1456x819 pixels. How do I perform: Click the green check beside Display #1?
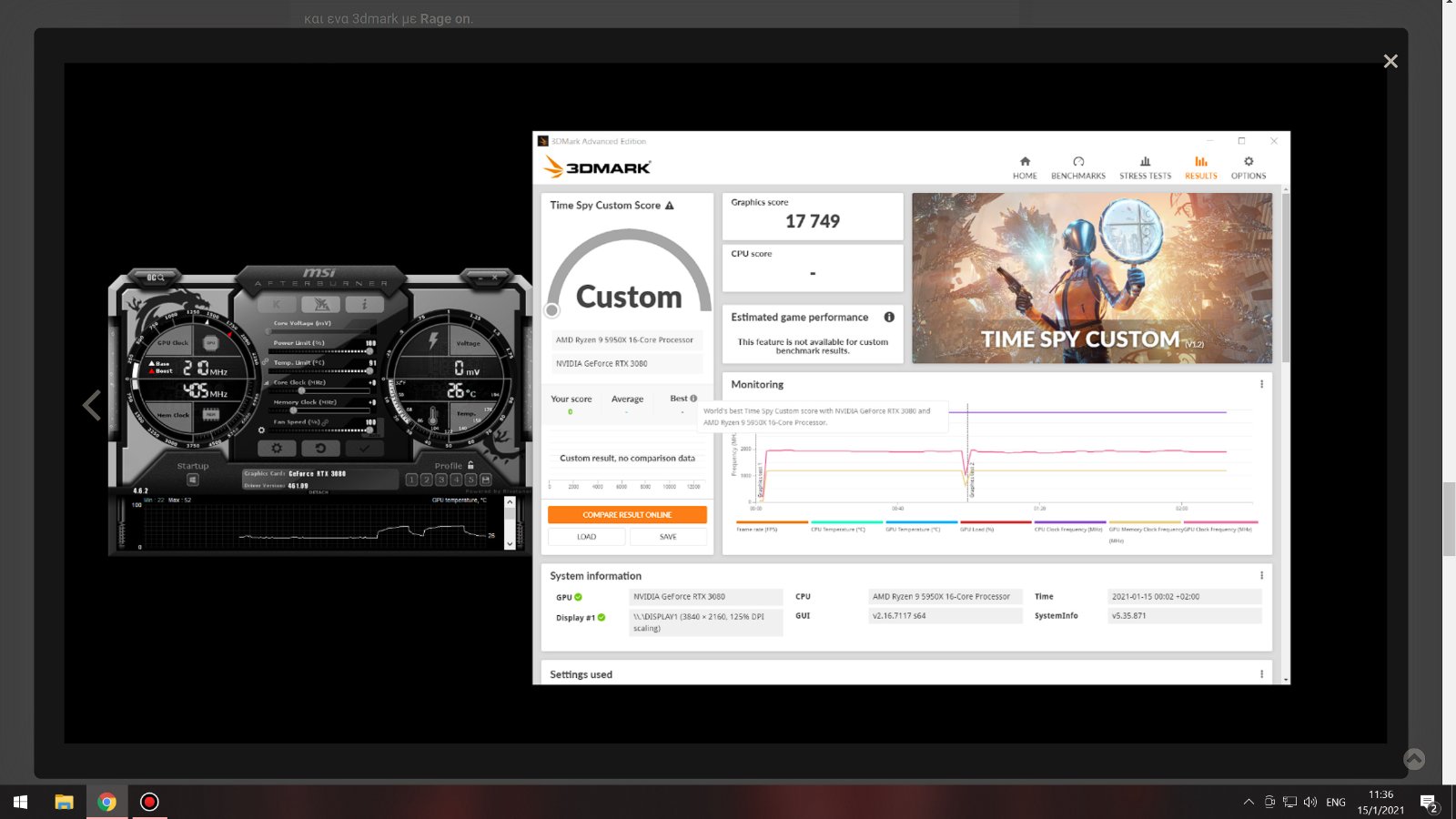[x=602, y=617]
